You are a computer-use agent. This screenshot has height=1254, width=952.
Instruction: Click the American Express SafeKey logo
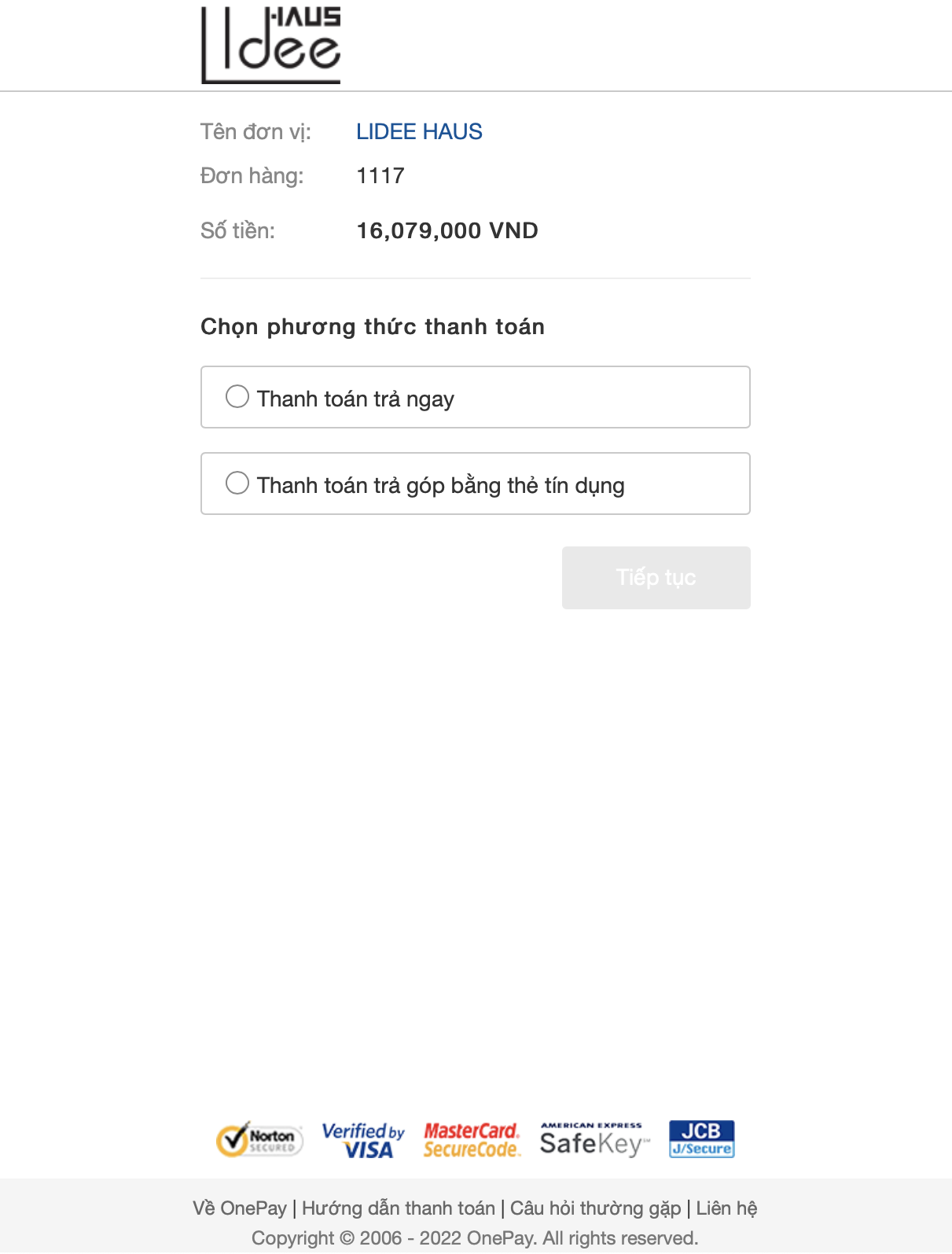pos(595,1139)
